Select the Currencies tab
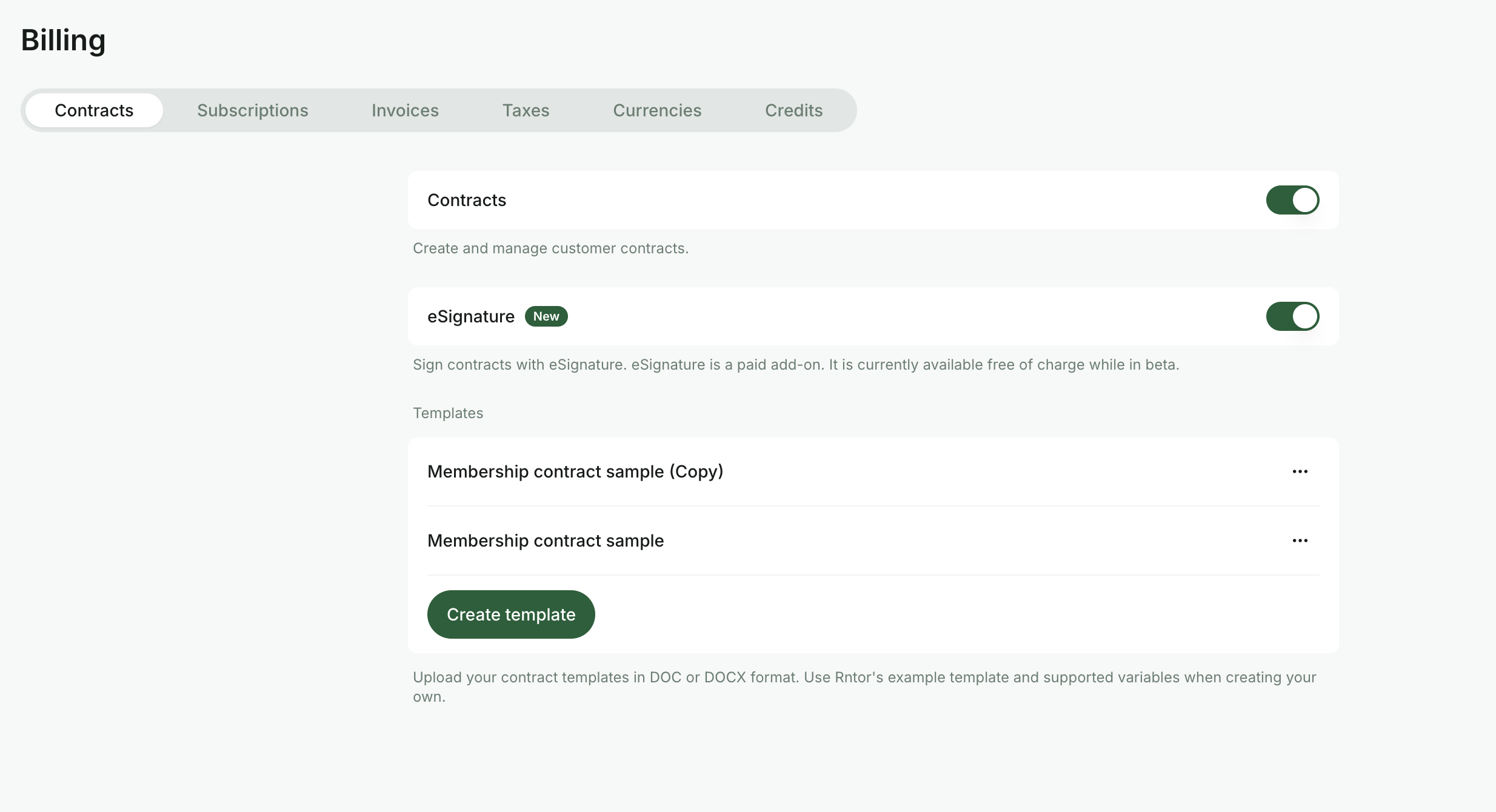Screen dimensions: 1496x812 [657, 110]
